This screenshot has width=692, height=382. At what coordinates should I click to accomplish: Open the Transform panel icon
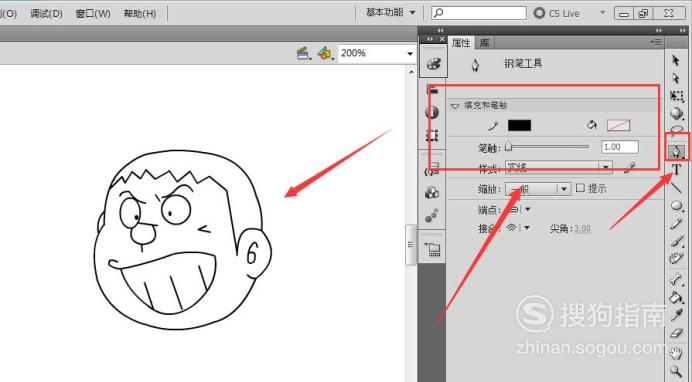[x=432, y=135]
